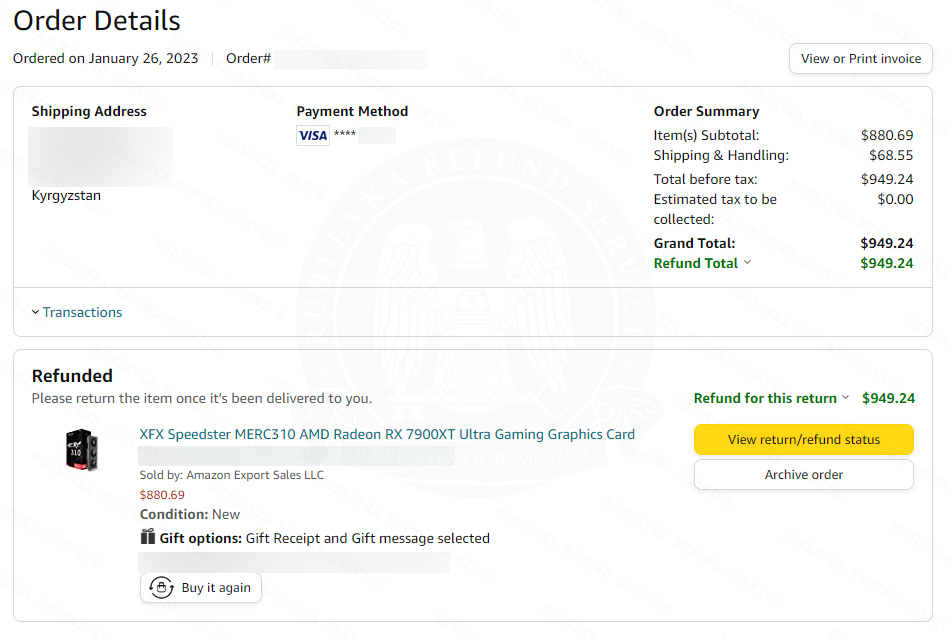
Task: Click View return/refund status button
Action: [x=804, y=439]
